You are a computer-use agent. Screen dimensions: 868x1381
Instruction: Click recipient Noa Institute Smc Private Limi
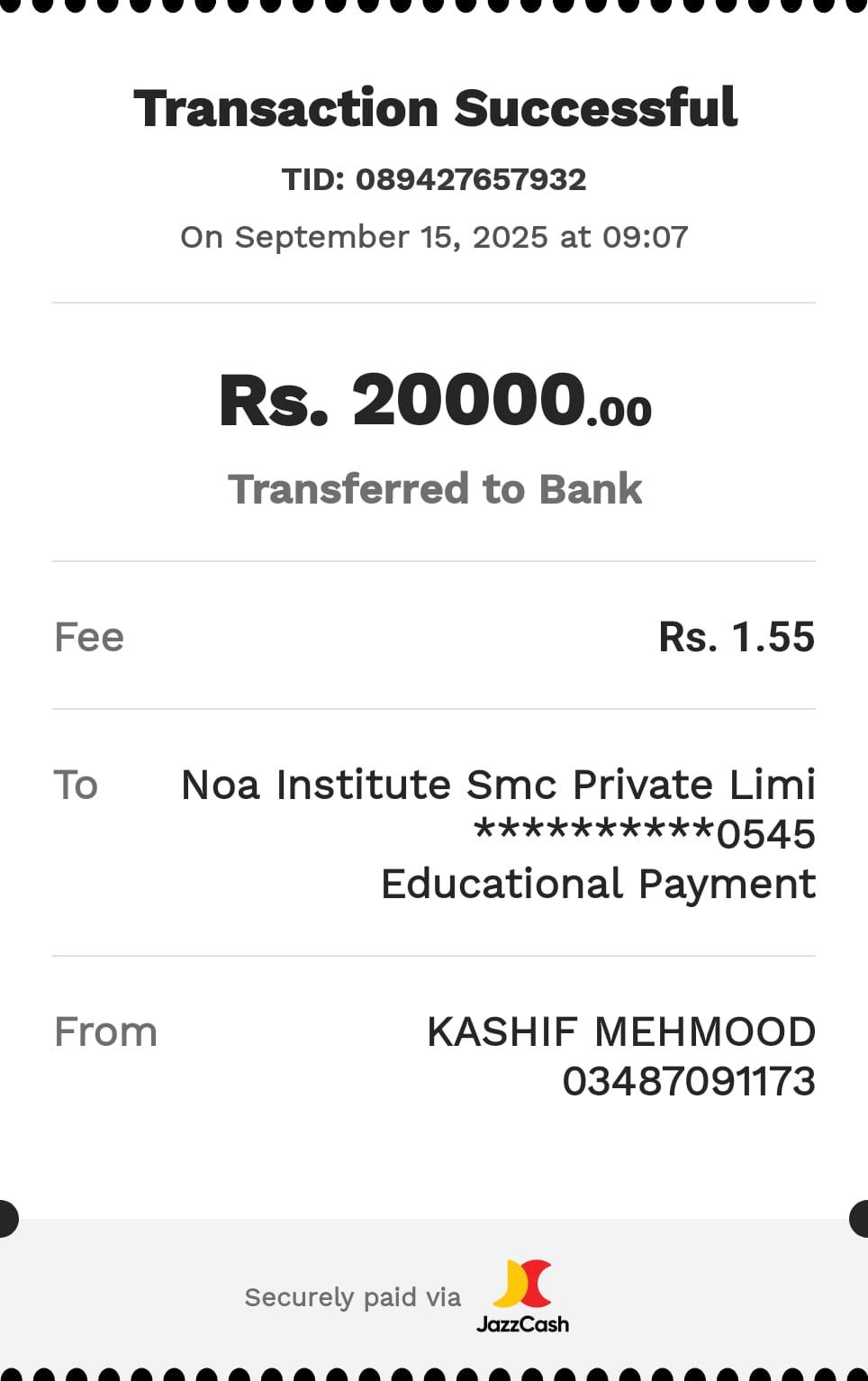(498, 785)
